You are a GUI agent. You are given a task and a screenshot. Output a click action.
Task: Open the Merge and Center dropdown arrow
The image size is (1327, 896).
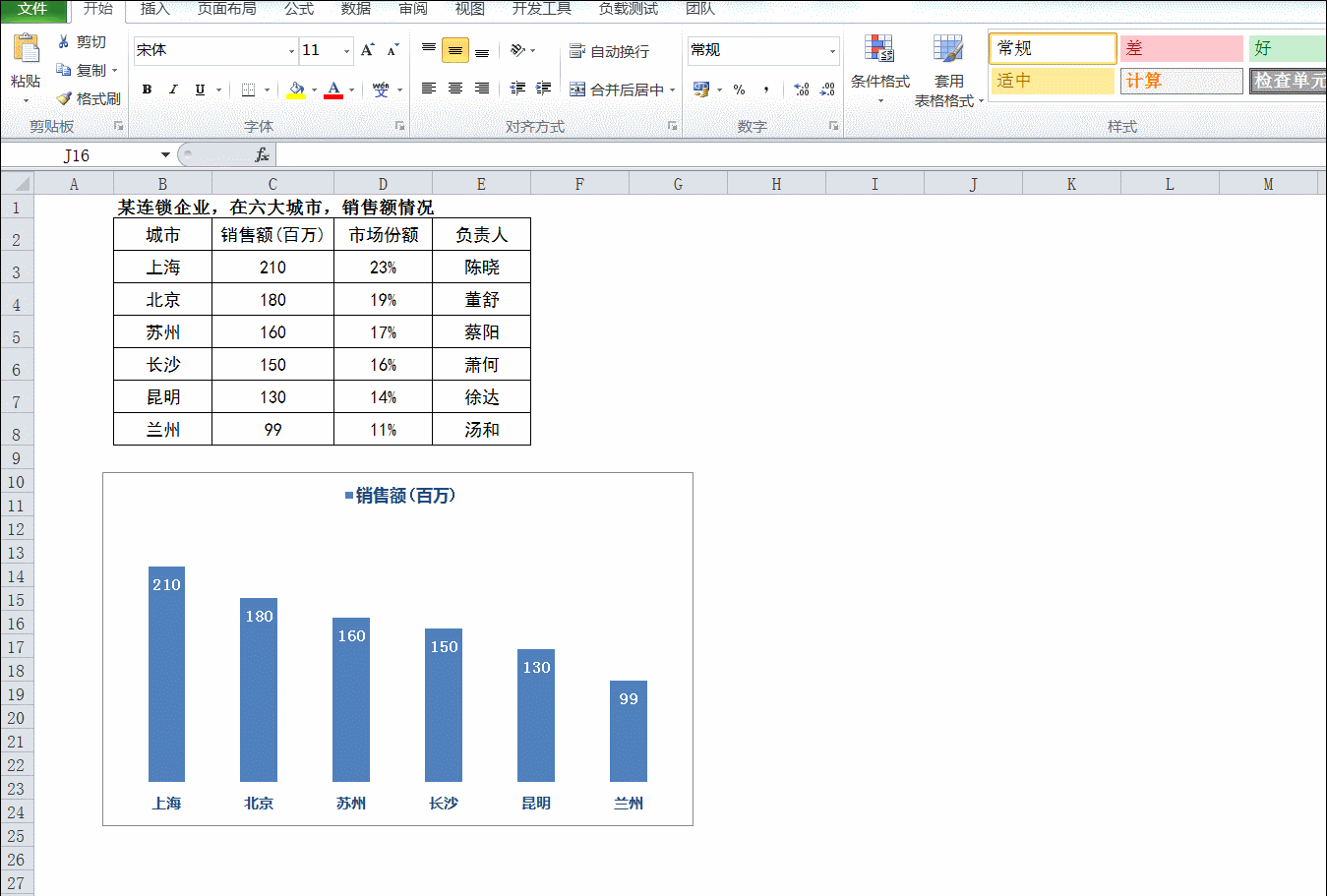(x=673, y=90)
